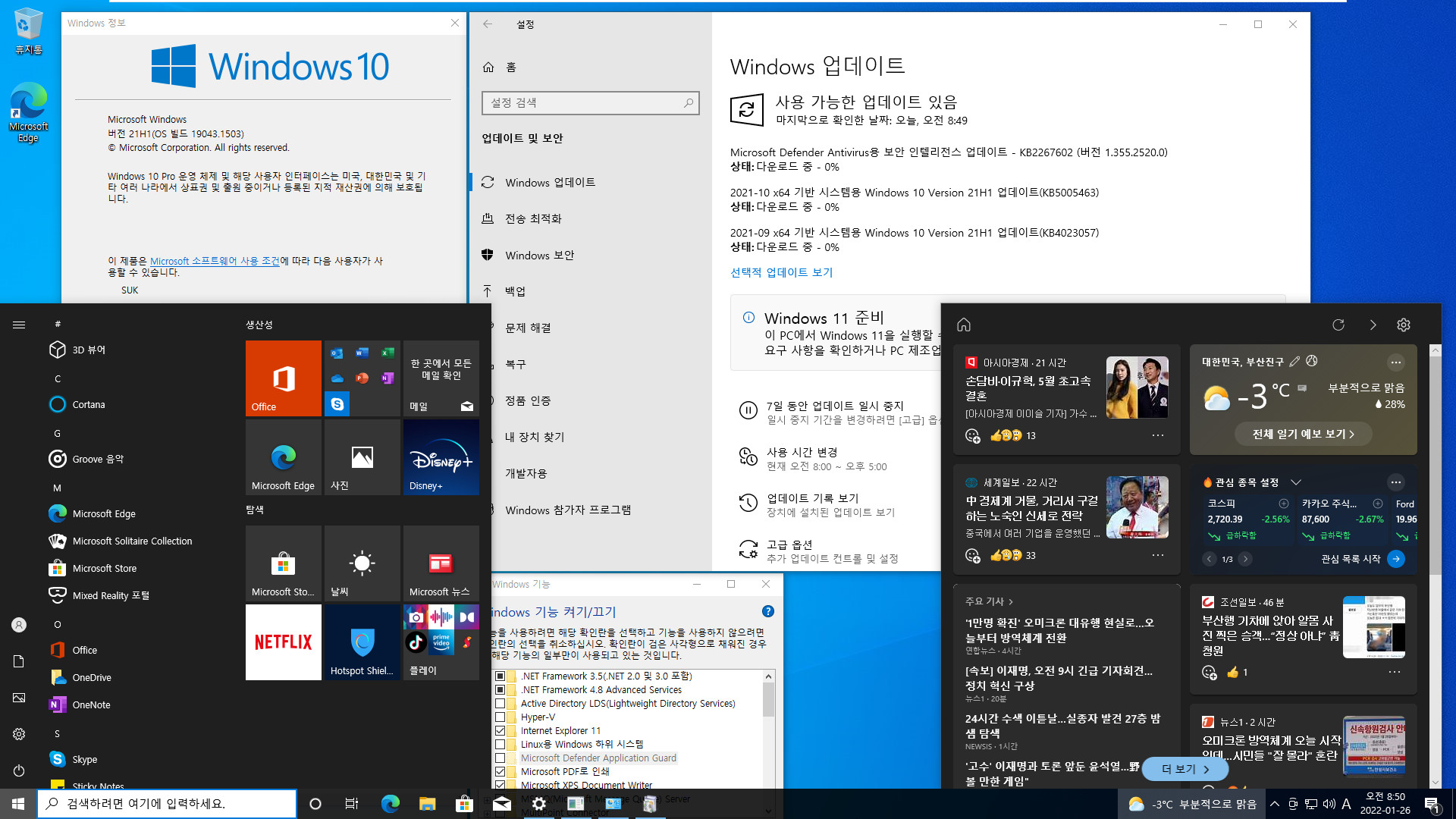Enable Linux용 Windows 하위 시스템 checkbox
Viewport: 1456px width, 819px height.
500,744
